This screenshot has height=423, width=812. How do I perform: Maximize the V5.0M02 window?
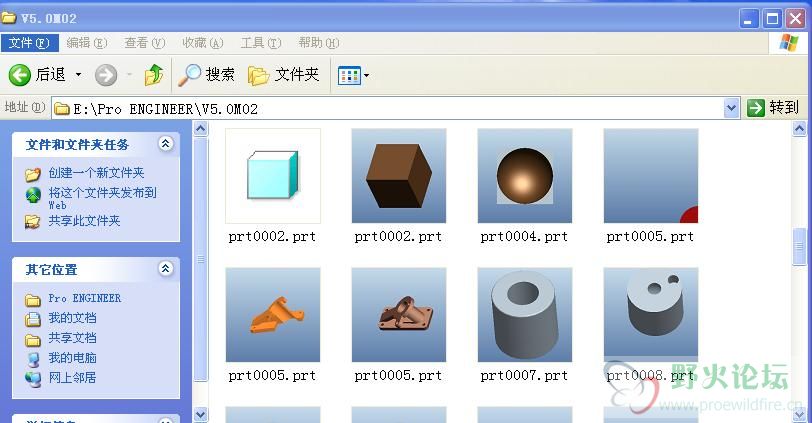(x=772, y=19)
